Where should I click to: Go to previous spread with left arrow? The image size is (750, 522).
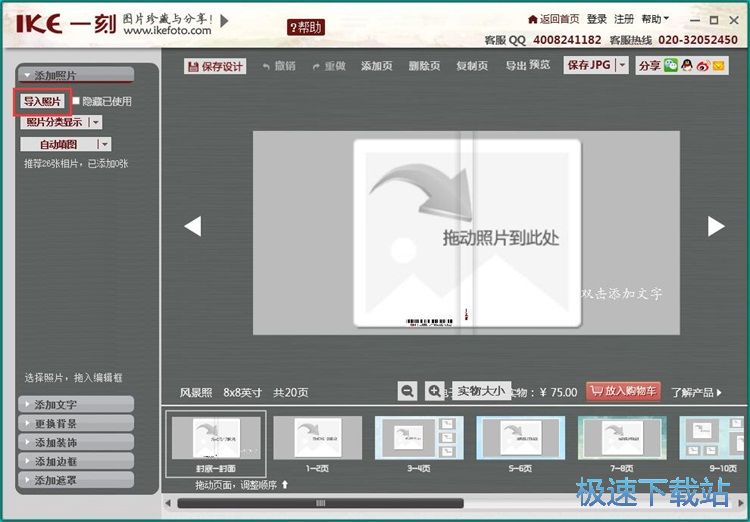coord(193,226)
